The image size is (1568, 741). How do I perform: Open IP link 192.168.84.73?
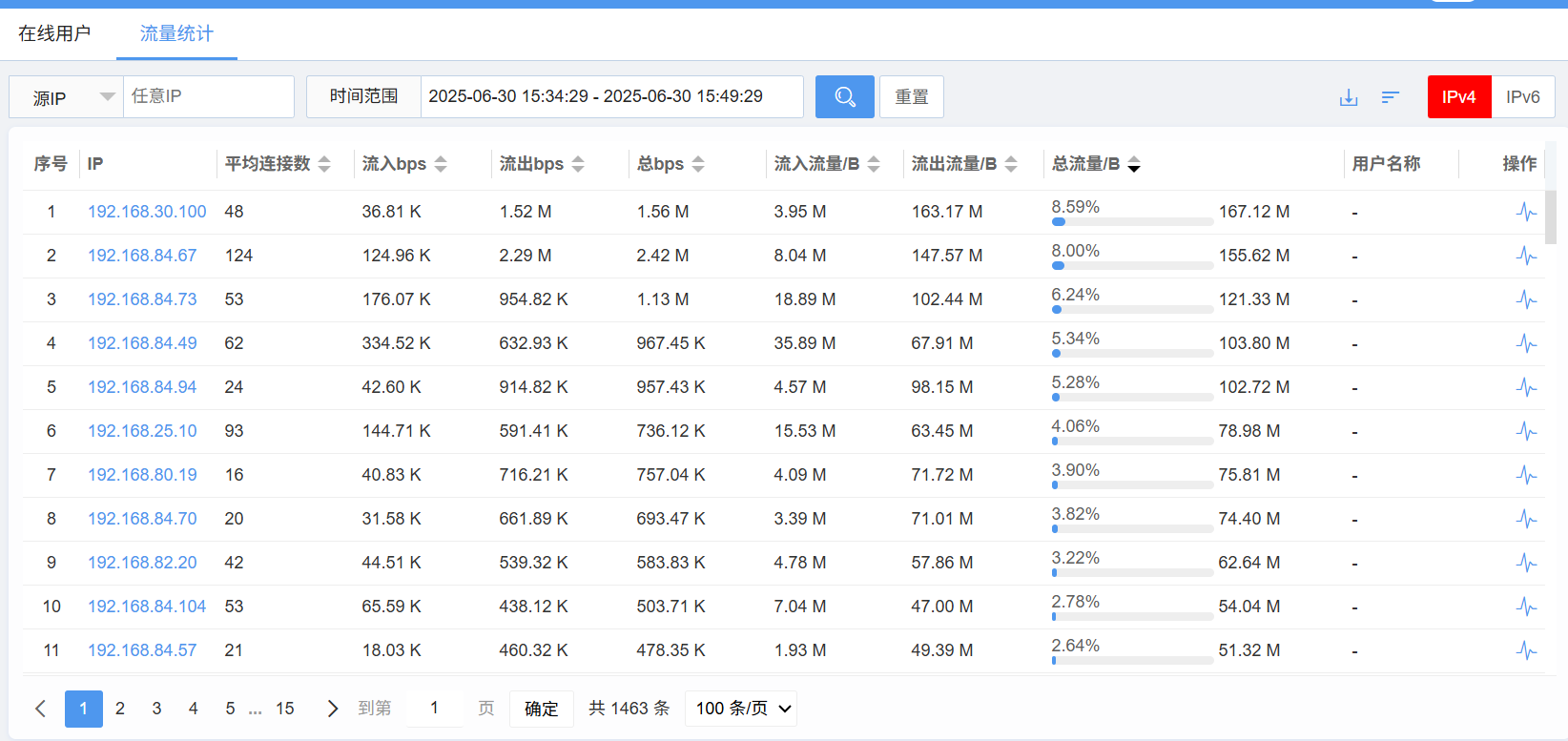click(142, 299)
